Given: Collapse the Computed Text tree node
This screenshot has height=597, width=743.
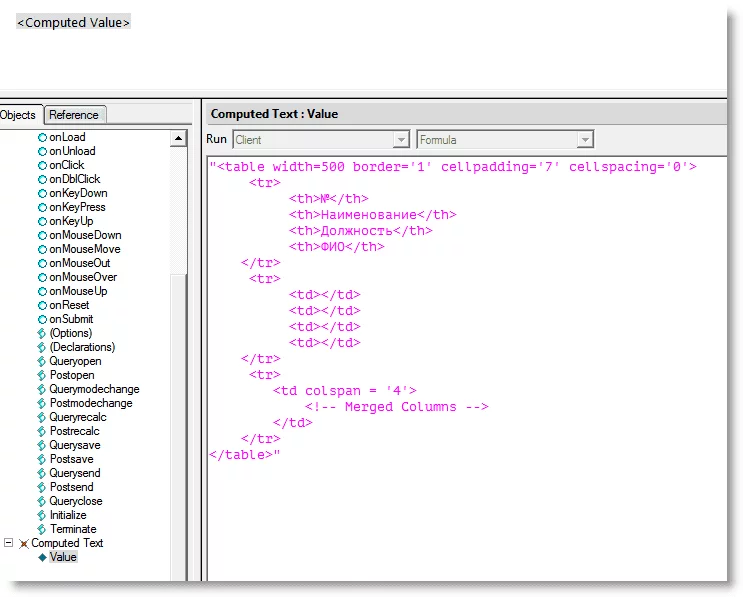Looking at the screenshot, I should point(9,543).
